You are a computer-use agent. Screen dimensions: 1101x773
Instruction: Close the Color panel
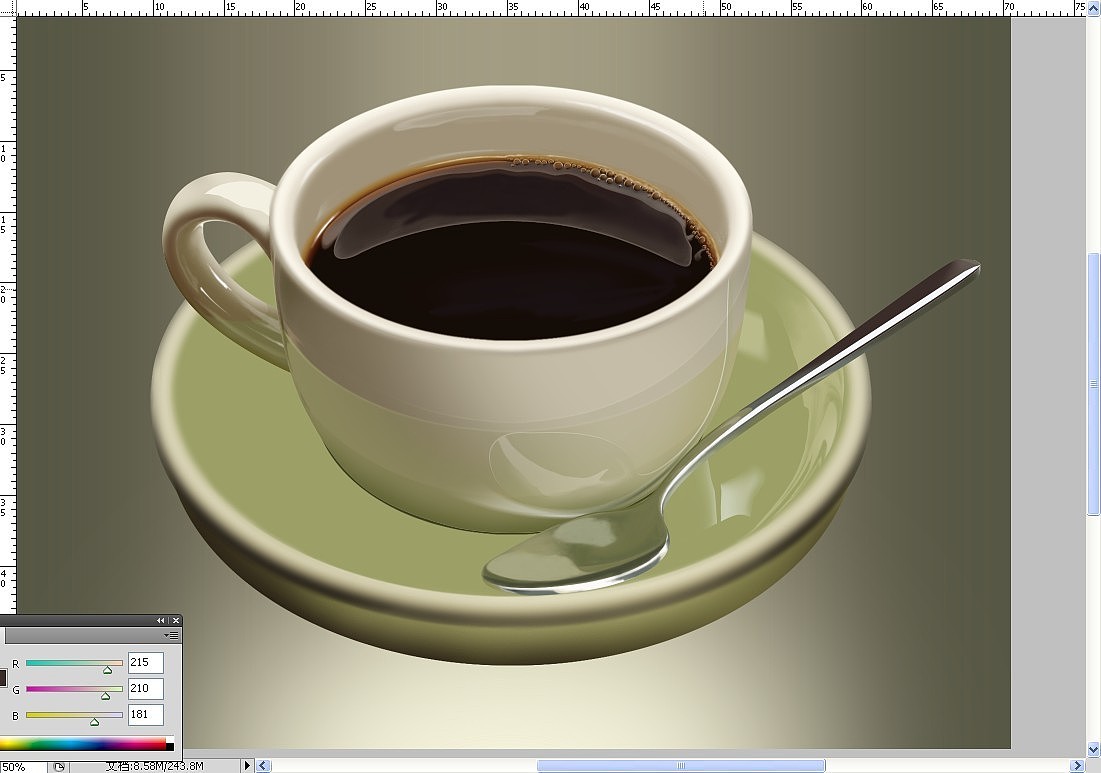[x=176, y=621]
